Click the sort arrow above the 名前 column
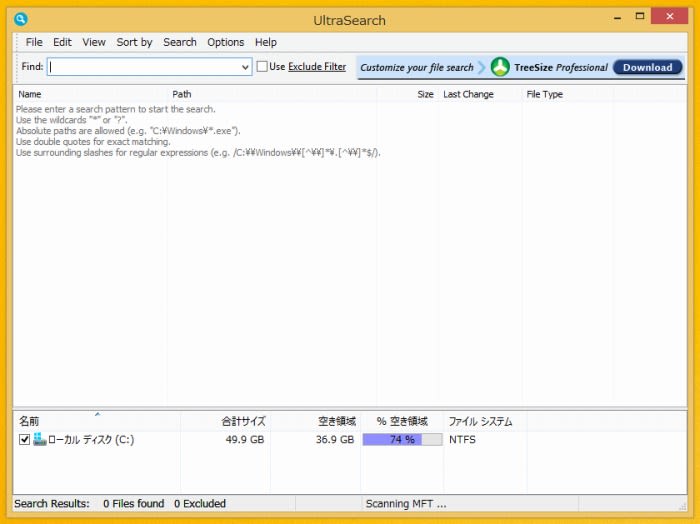Screen dimensions: 700x524 tap(97, 413)
